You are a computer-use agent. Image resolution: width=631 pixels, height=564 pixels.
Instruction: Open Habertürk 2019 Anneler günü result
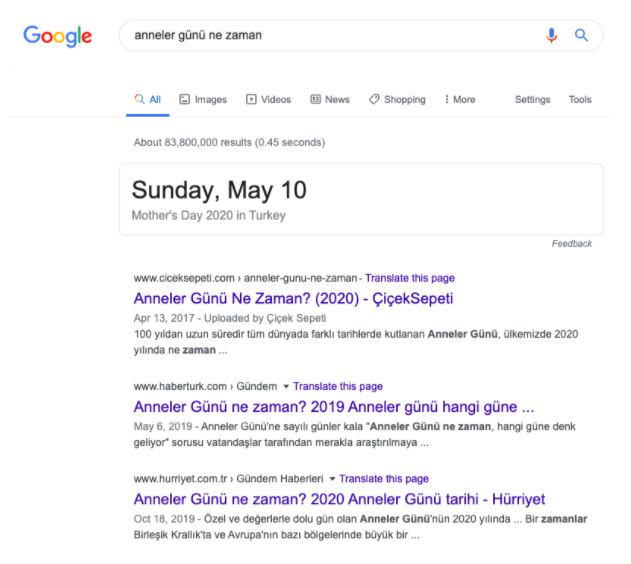coord(334,407)
